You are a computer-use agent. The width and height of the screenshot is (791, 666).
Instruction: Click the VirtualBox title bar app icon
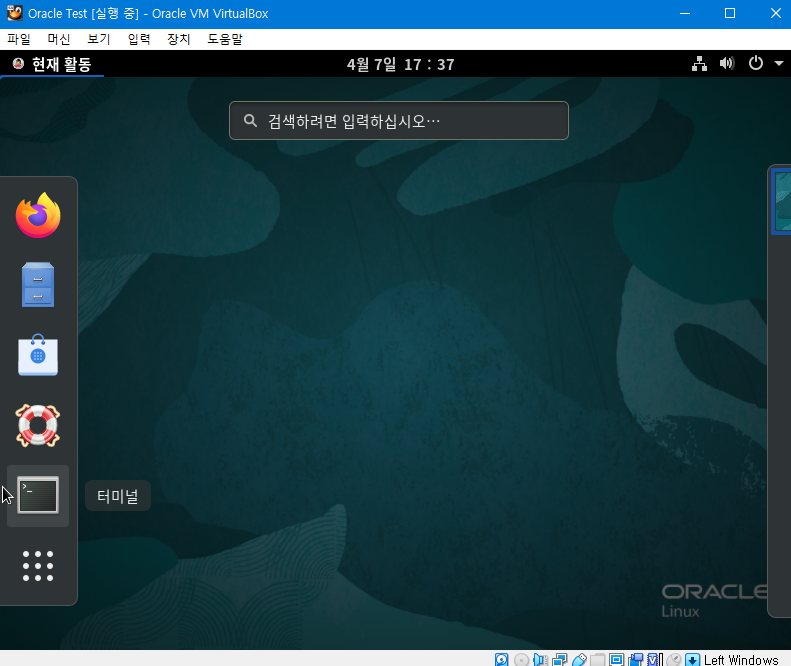(15, 13)
